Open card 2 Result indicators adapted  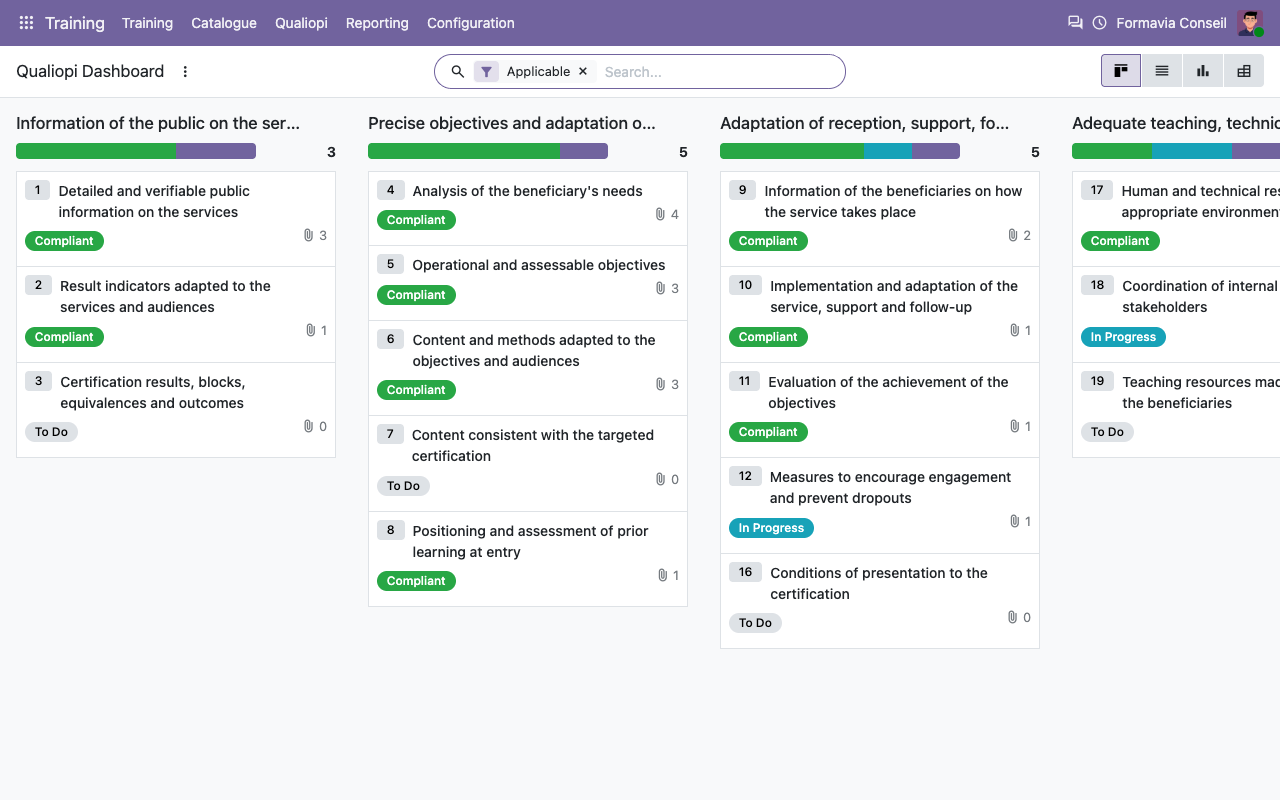(176, 314)
